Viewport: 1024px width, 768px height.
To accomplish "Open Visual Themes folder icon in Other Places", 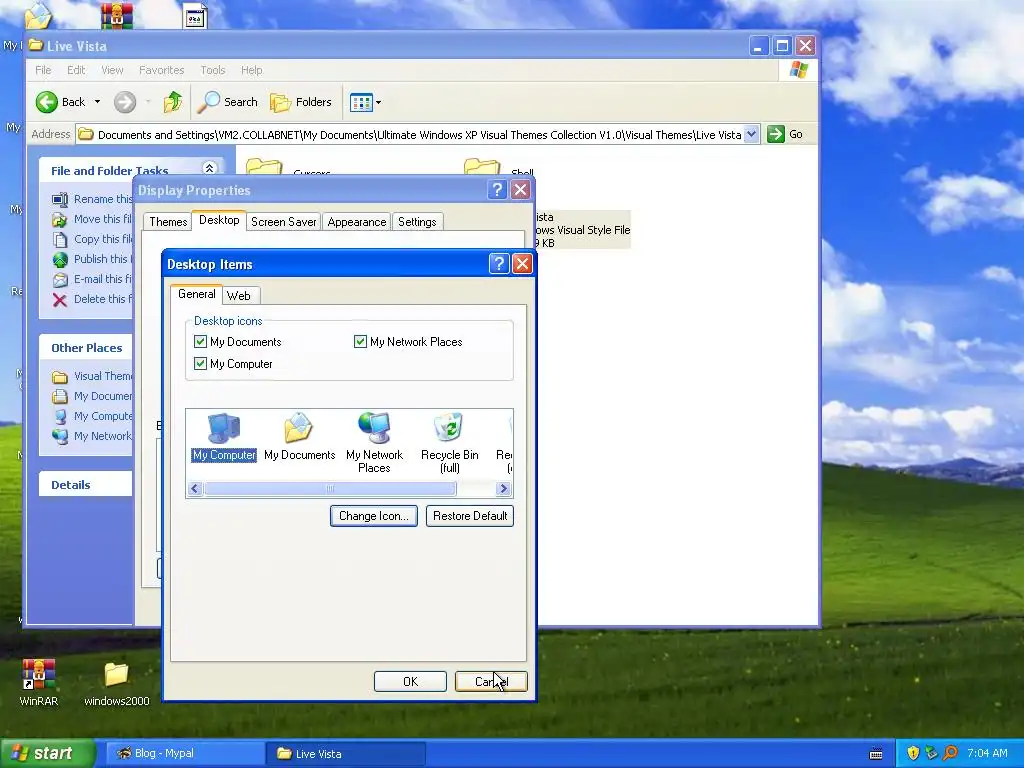I will coord(60,377).
